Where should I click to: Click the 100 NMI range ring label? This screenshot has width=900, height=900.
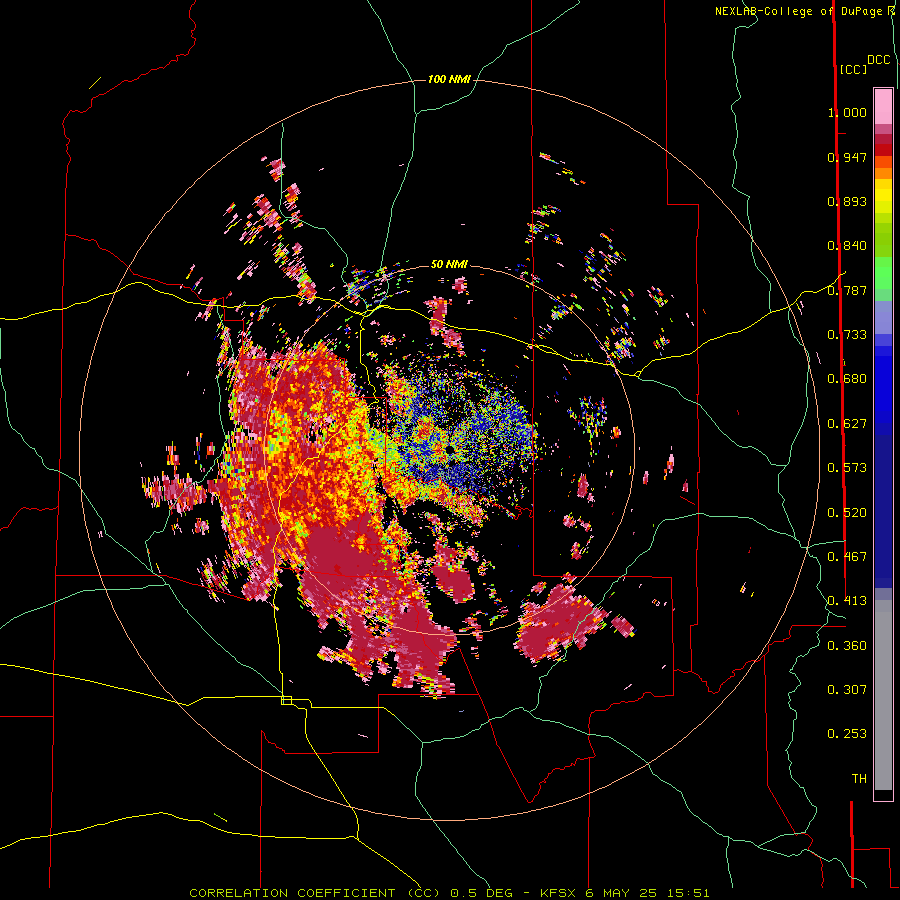tap(449, 79)
